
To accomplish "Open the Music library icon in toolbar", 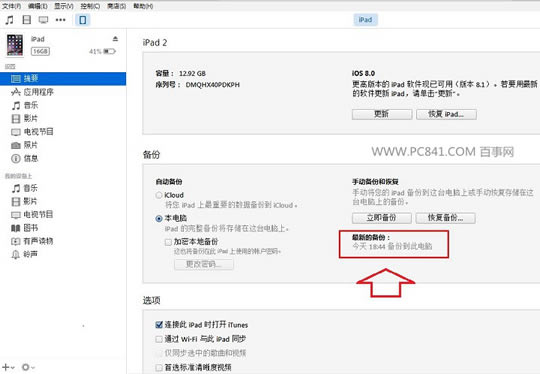I will pyautogui.click(x=9, y=20).
